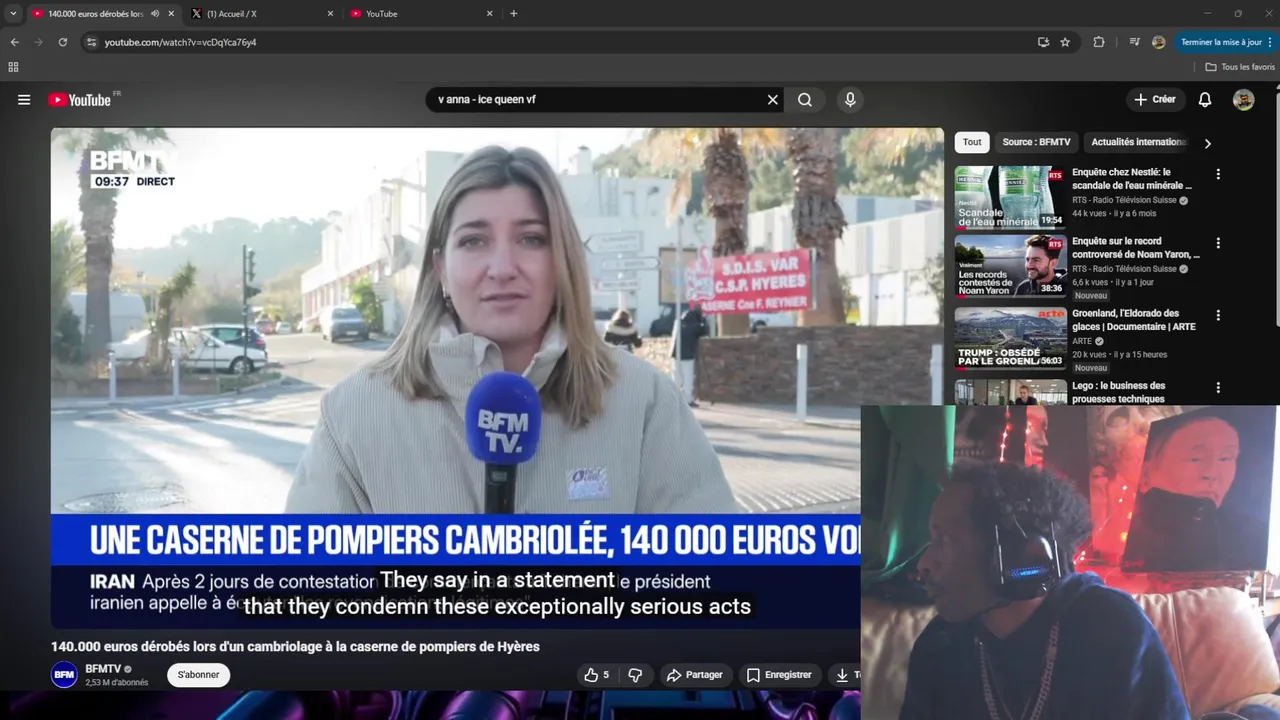Screen dimensions: 1280x720
Task: Open options for the Lego video
Action: [1218, 387]
